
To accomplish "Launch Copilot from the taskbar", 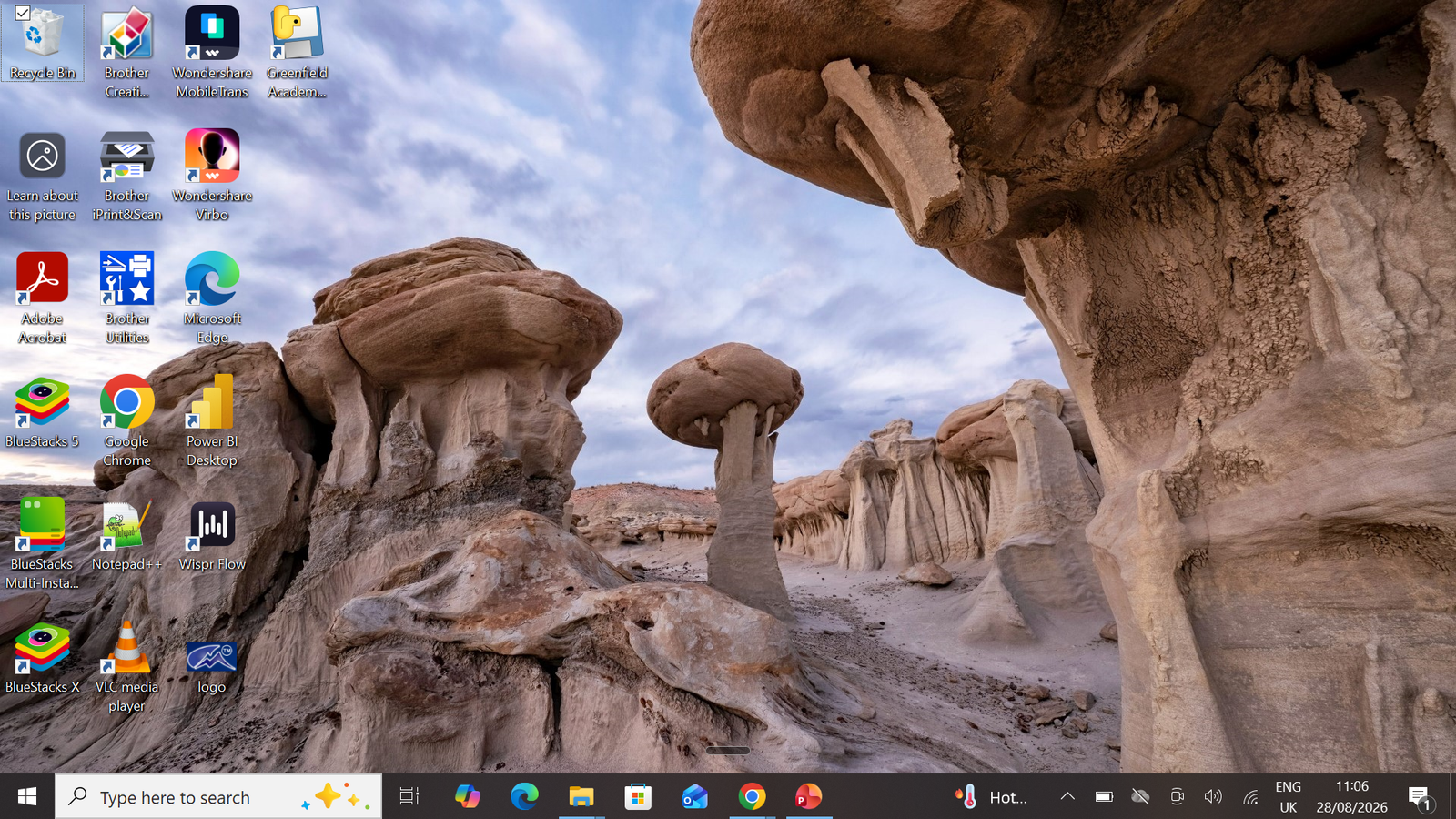I will [468, 797].
